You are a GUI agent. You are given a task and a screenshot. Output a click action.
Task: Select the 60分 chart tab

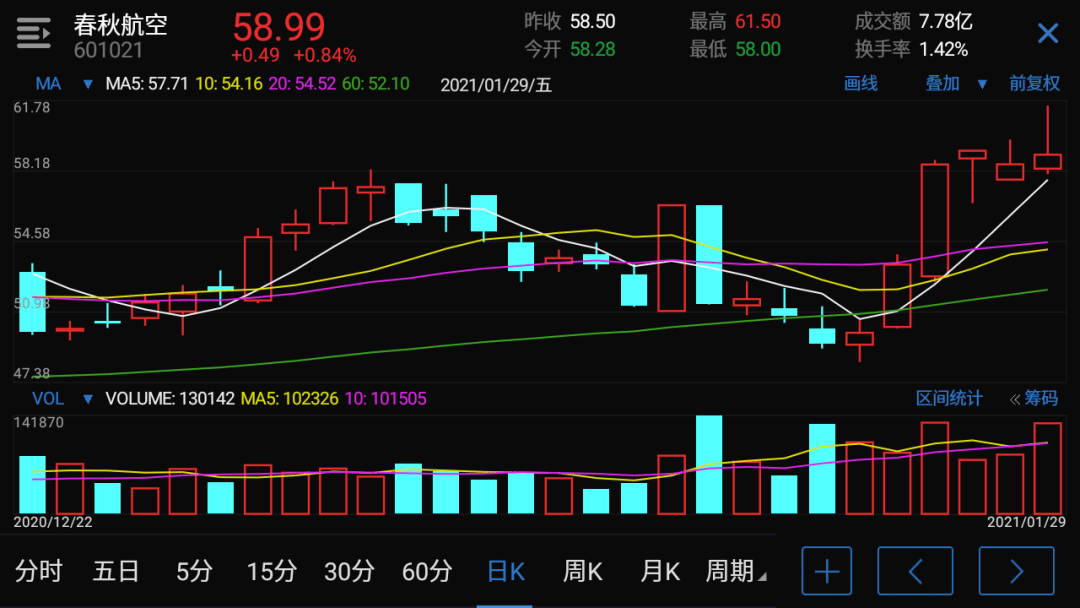pyautogui.click(x=427, y=571)
